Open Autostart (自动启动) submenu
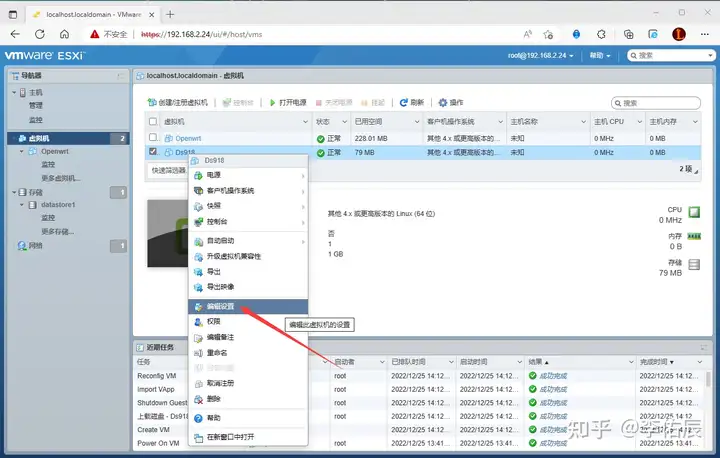The width and height of the screenshot is (720, 458). [248, 241]
